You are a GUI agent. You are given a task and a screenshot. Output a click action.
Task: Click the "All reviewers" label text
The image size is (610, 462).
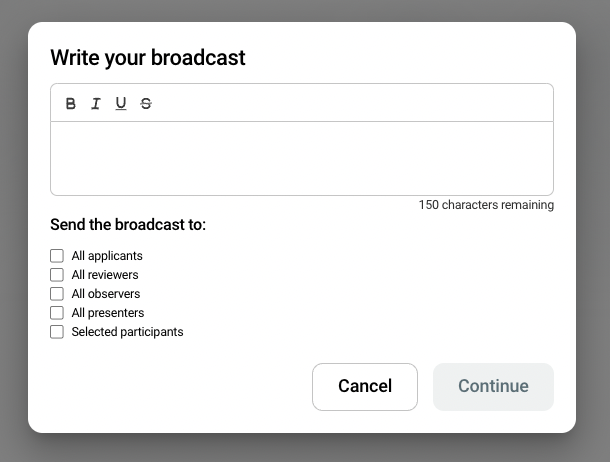[105, 275]
